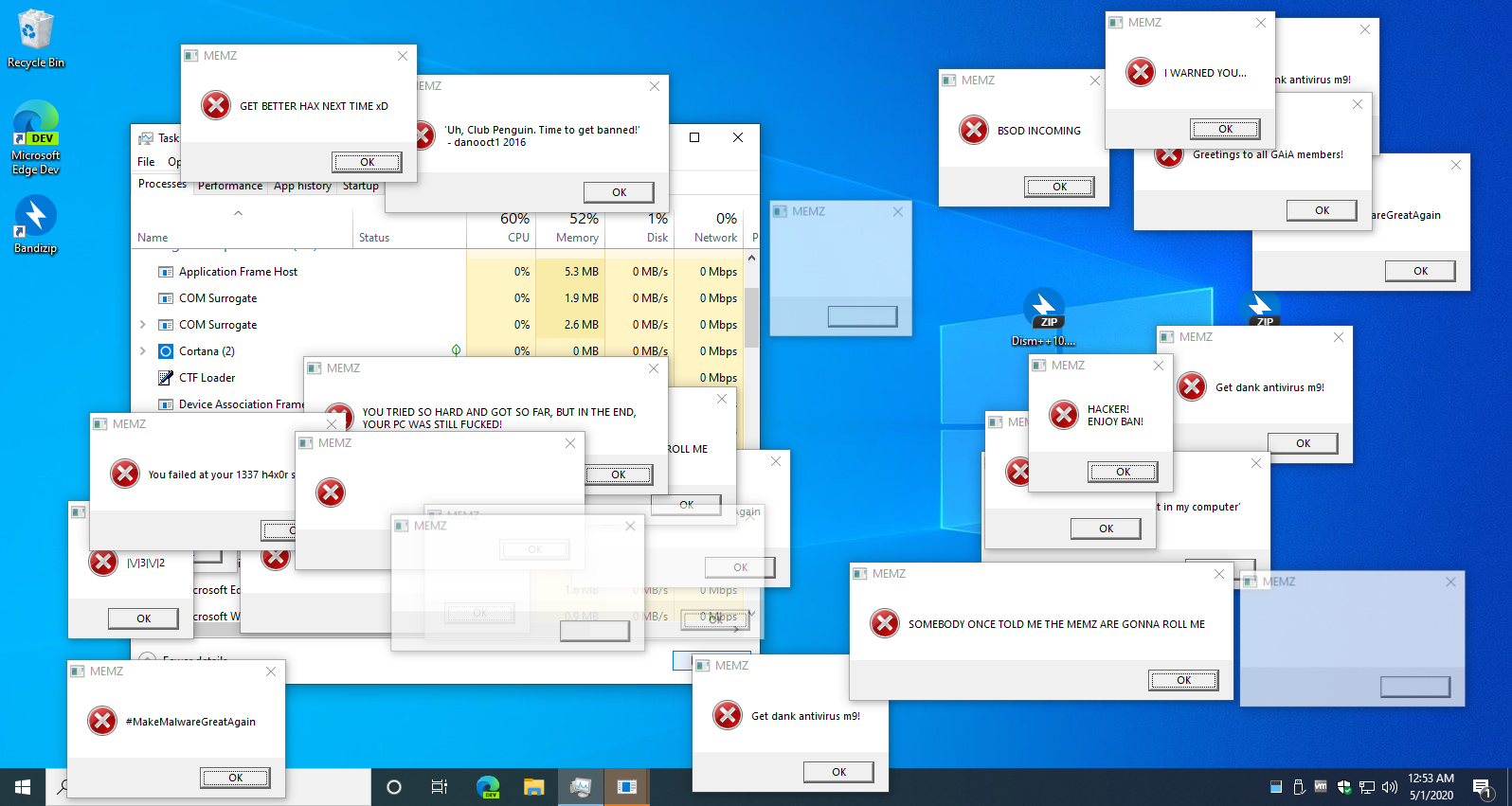Open the File menu in Task Manager
The height and width of the screenshot is (806, 1512).
(146, 162)
